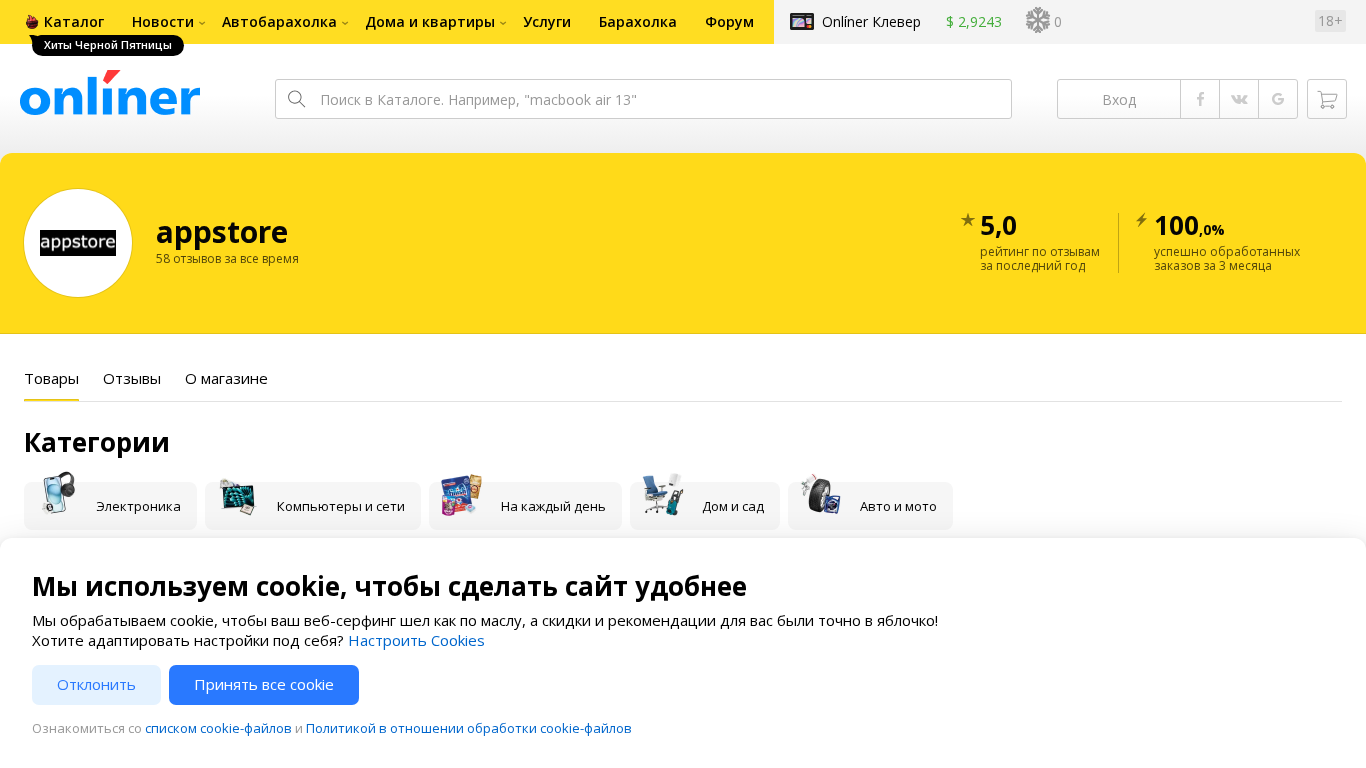This screenshot has width=1366, height=768.
Task: Expand the Автобарахолка dropdown arrow
Action: (345, 23)
